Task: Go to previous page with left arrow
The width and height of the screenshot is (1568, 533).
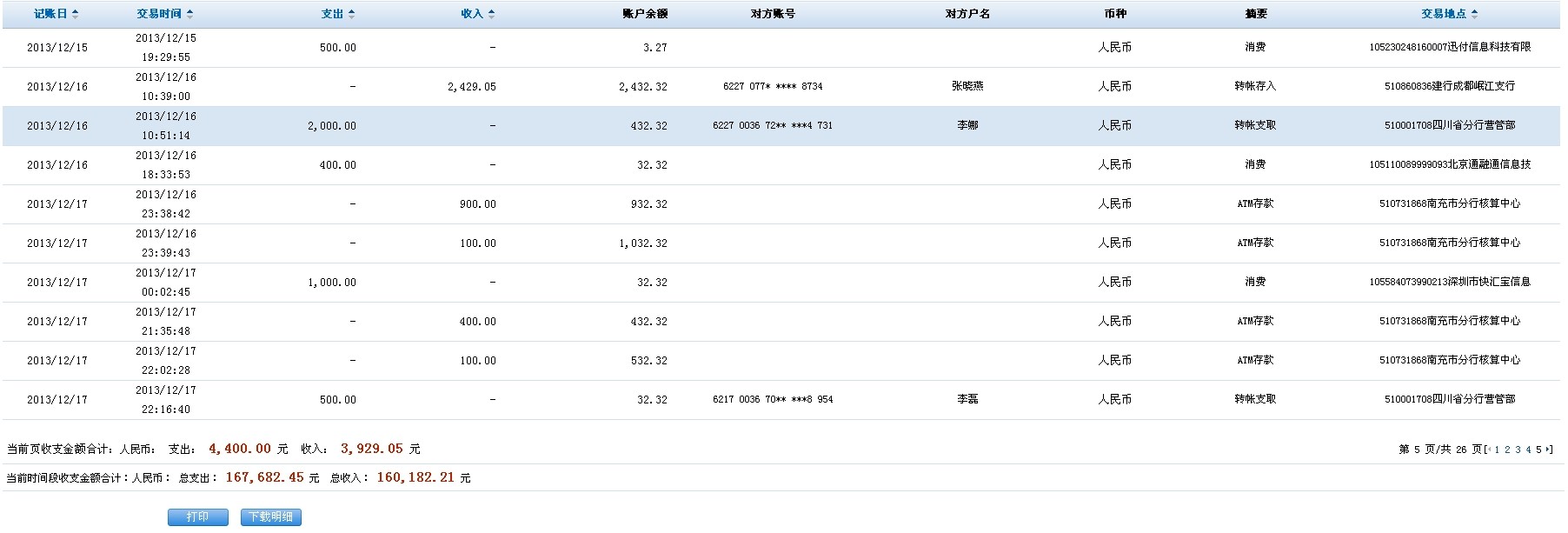Action: (1489, 450)
